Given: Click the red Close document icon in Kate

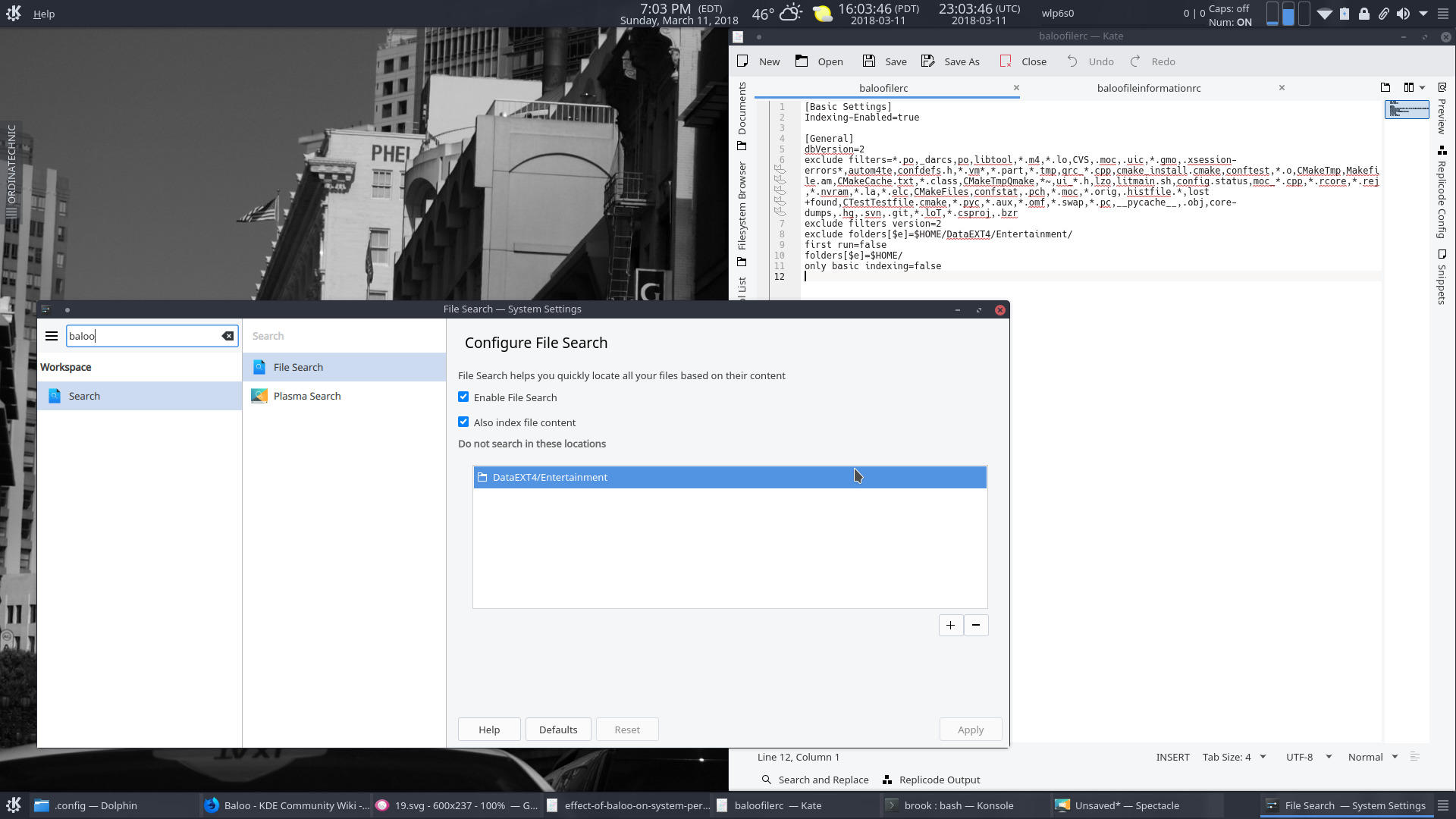Looking at the screenshot, I should 1006,61.
